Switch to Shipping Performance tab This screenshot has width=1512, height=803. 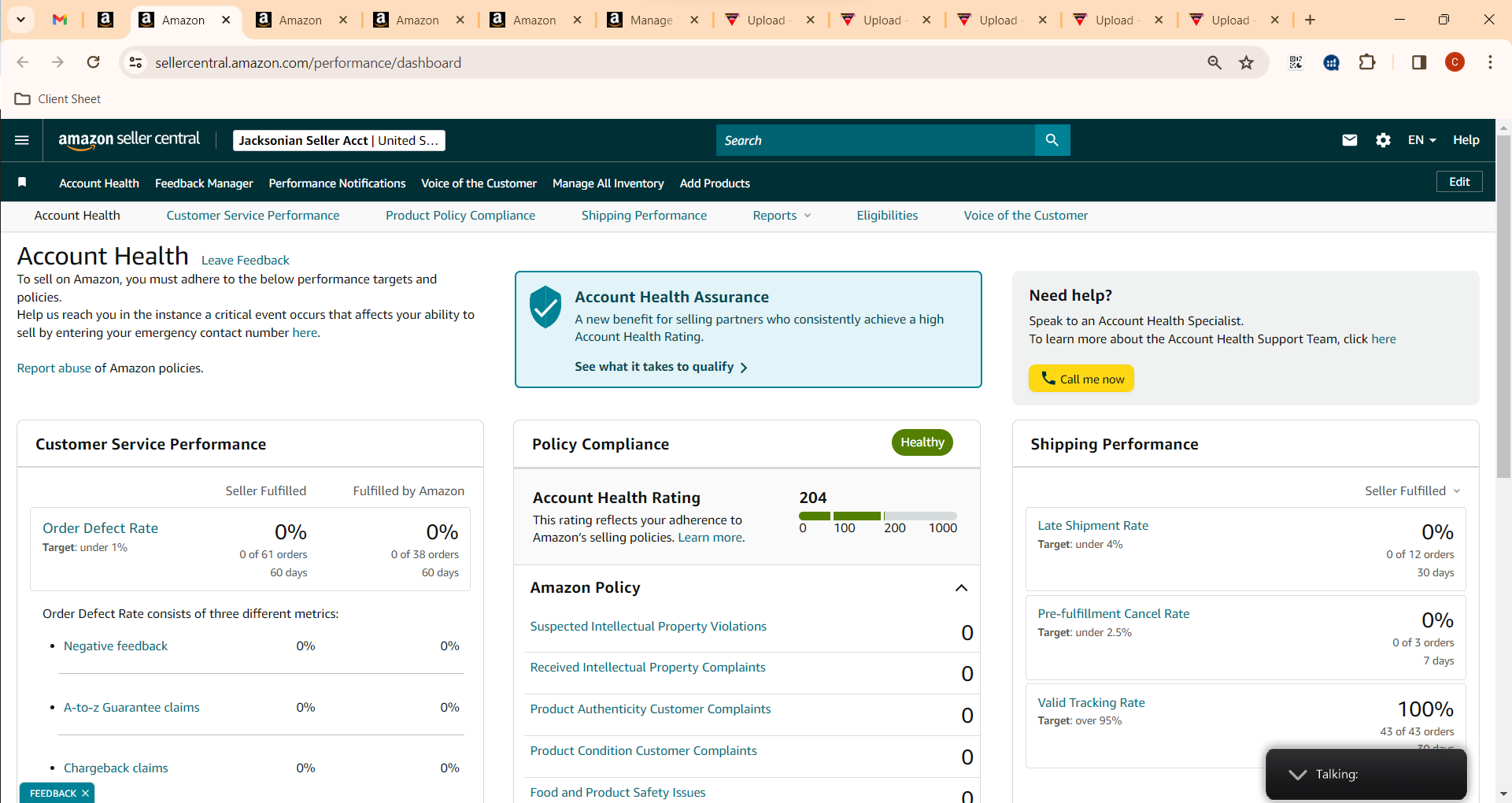tap(644, 216)
